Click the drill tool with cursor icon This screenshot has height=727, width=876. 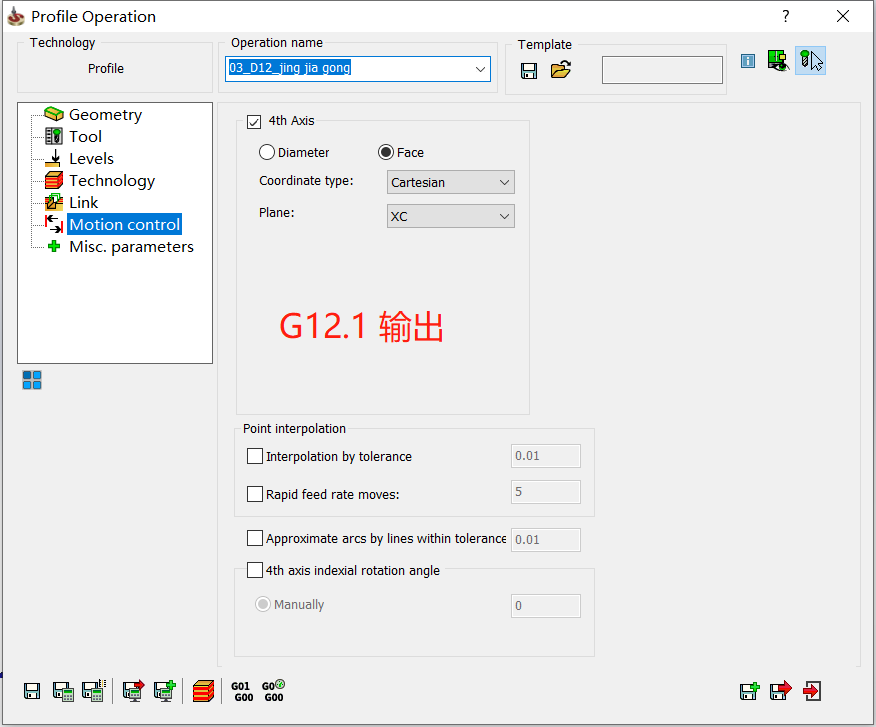[810, 61]
